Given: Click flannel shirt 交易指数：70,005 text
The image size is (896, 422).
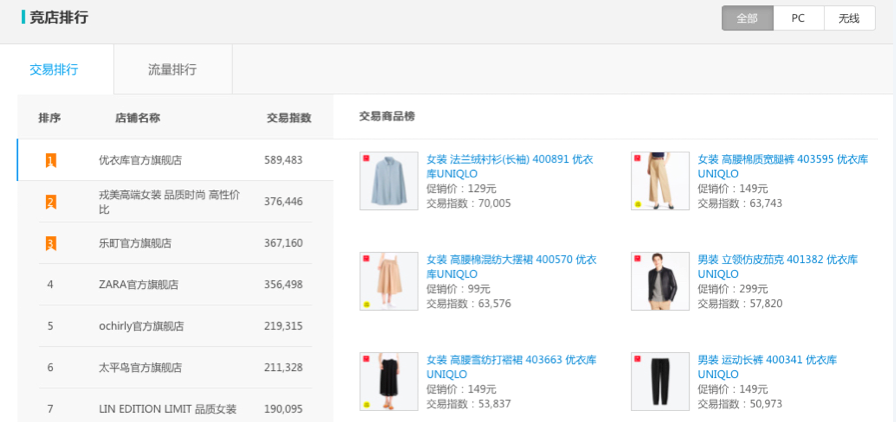Looking at the screenshot, I should (469, 204).
